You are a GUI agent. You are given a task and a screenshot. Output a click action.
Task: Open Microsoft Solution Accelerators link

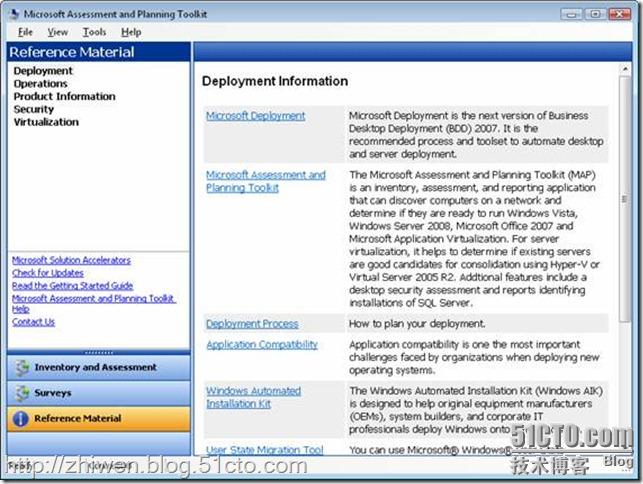click(x=71, y=260)
